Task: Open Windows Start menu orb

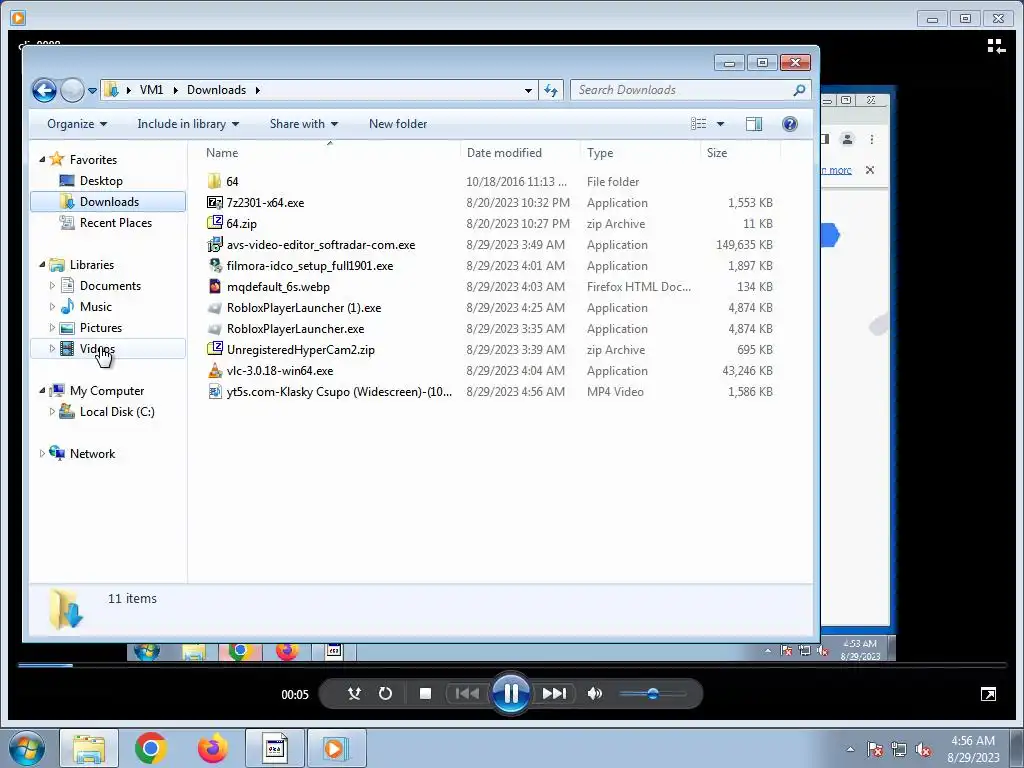Action: click(27, 748)
